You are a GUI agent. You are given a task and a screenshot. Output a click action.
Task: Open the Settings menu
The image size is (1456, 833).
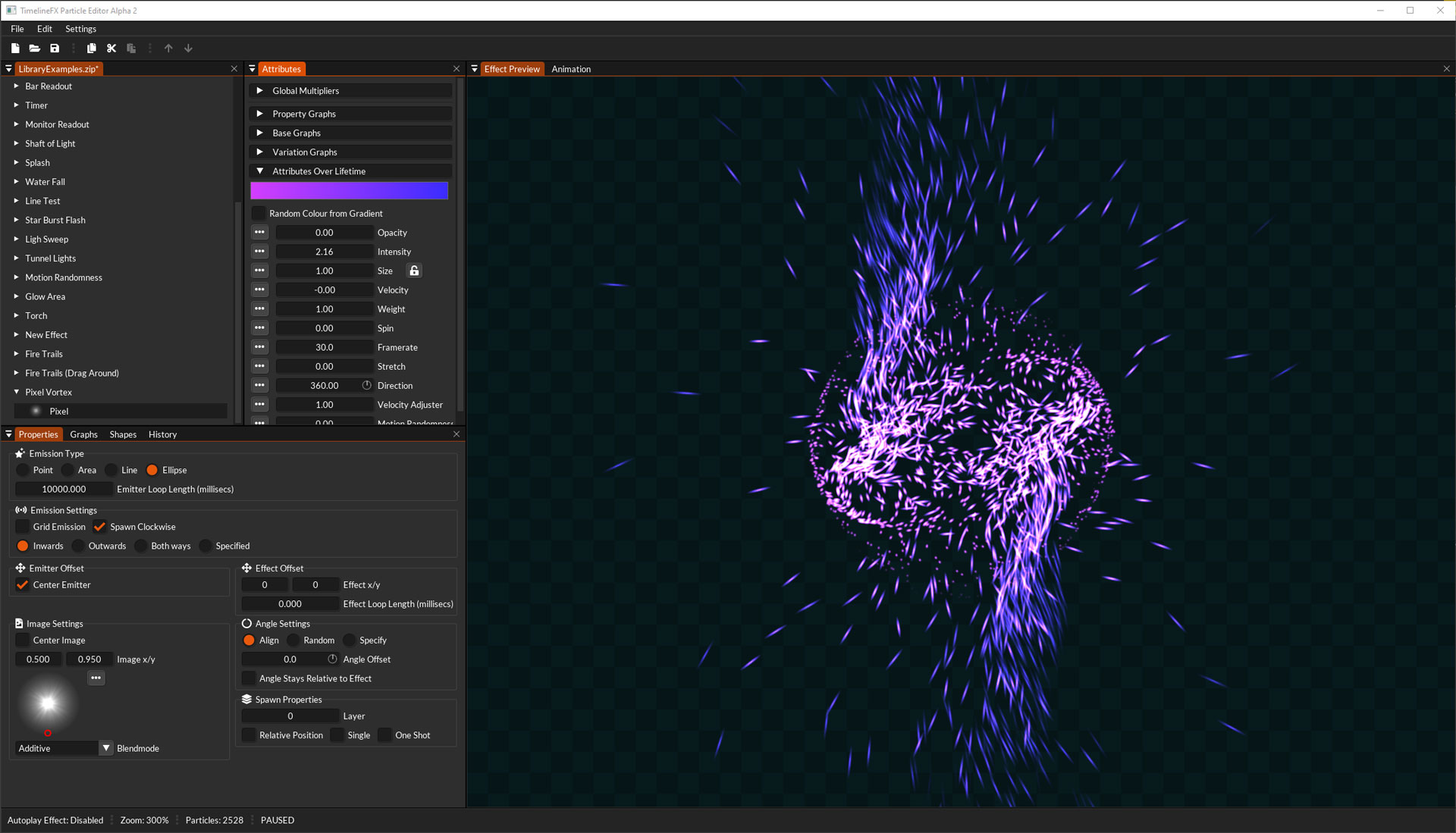tap(80, 29)
